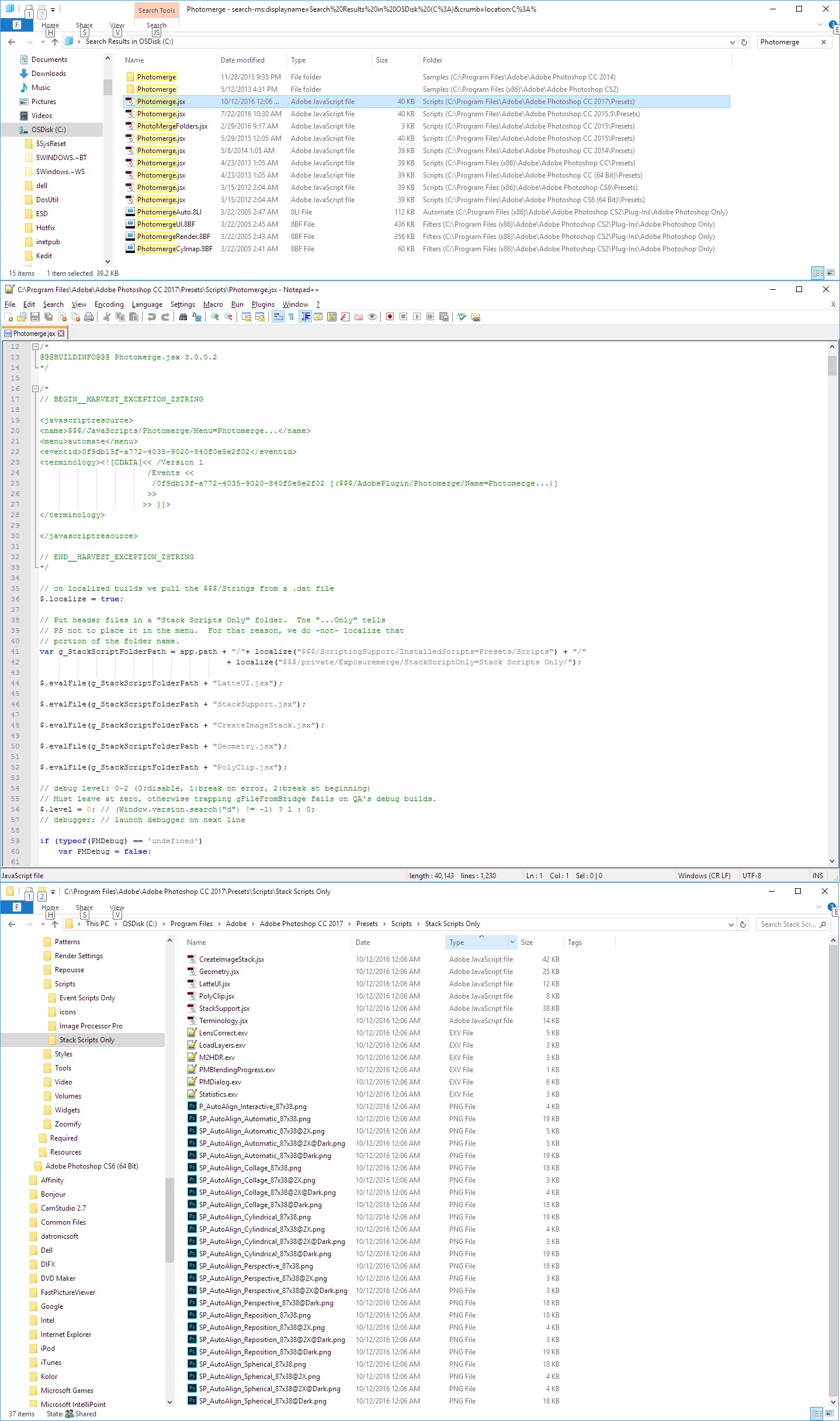Screen dimensions: 840x1421
Task: Open Notepad++ Encoding menu
Action: (109, 304)
